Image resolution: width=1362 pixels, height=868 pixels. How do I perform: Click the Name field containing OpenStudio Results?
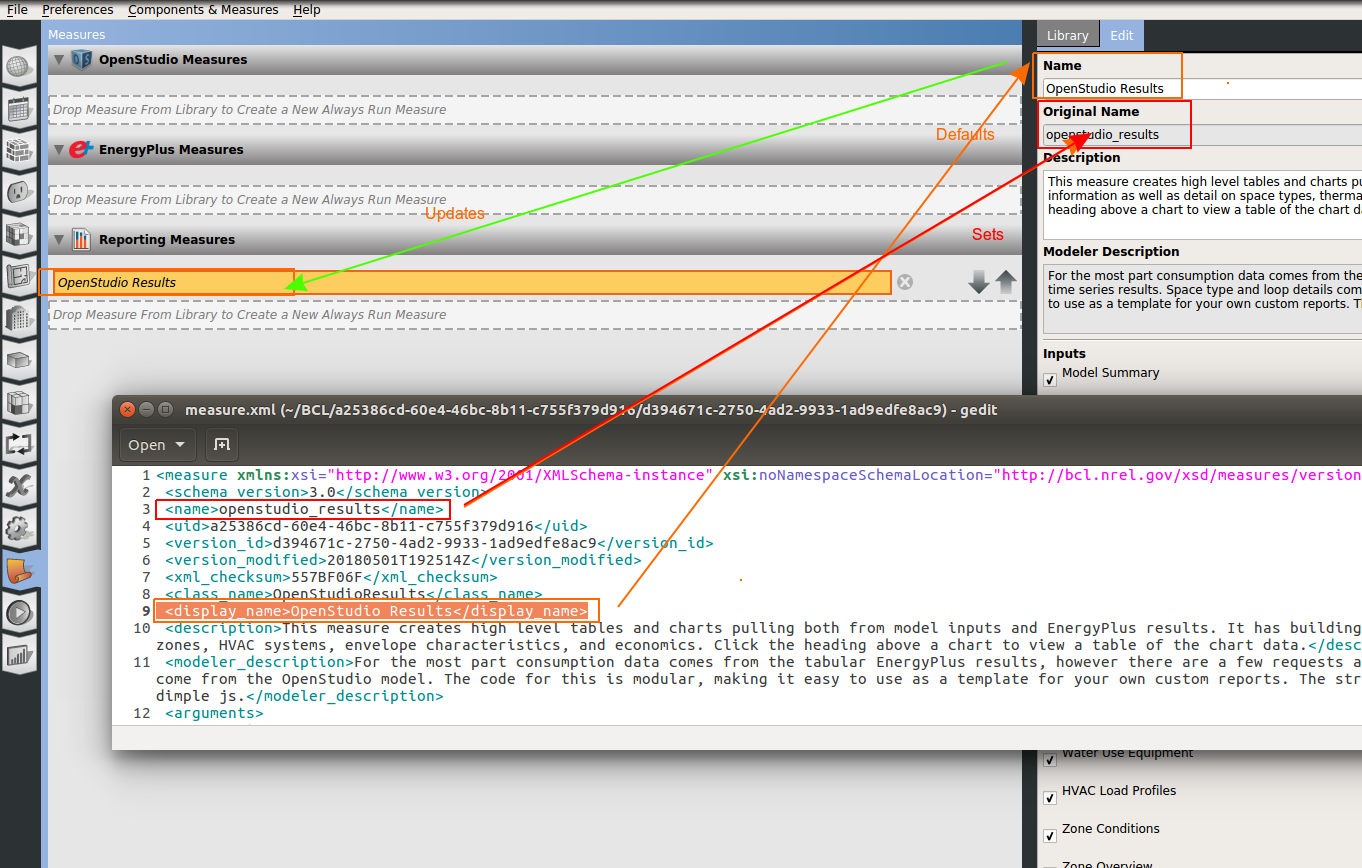[x=1202, y=88]
